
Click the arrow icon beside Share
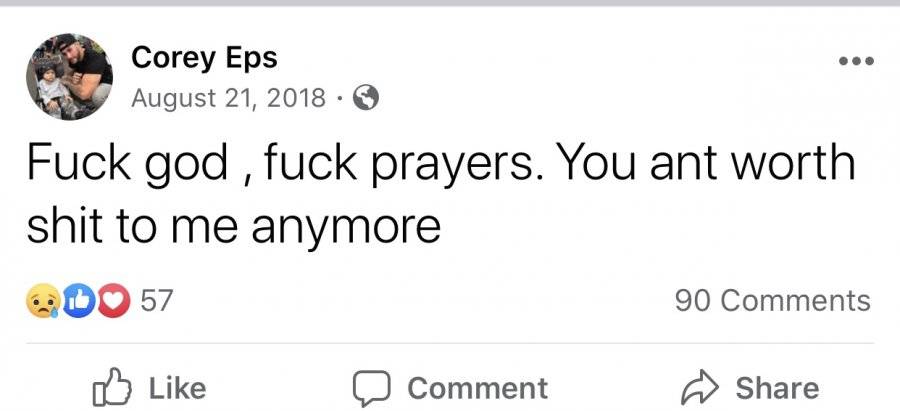[699, 387]
